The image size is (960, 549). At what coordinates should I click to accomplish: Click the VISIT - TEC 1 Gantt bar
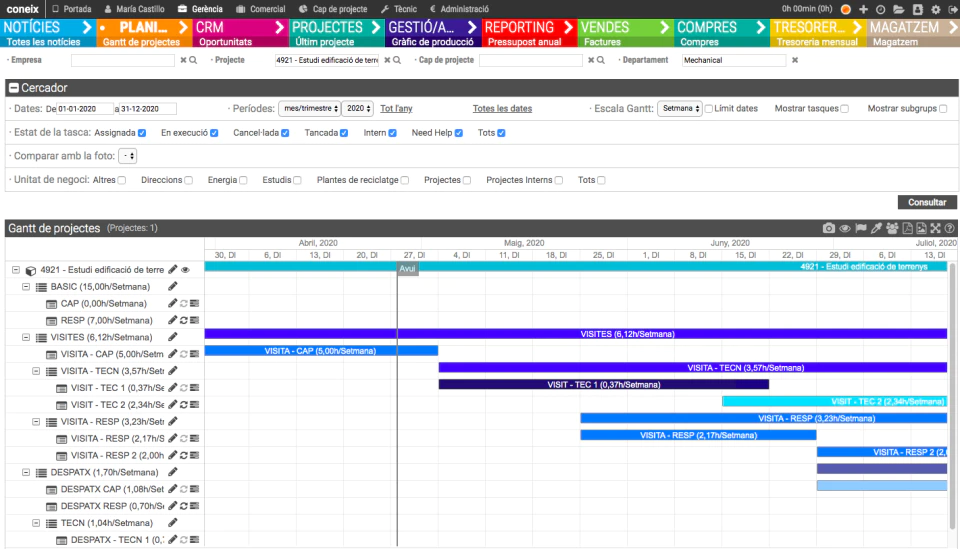click(x=604, y=385)
